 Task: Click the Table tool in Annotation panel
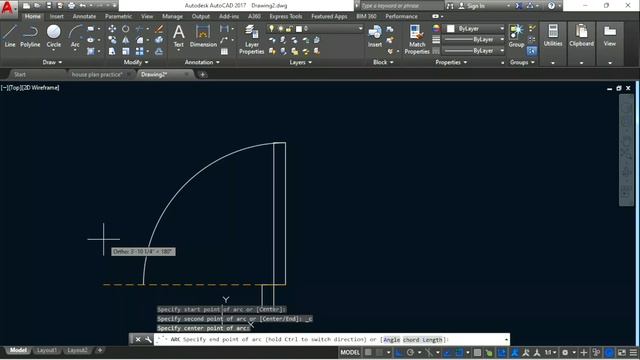click(224, 51)
